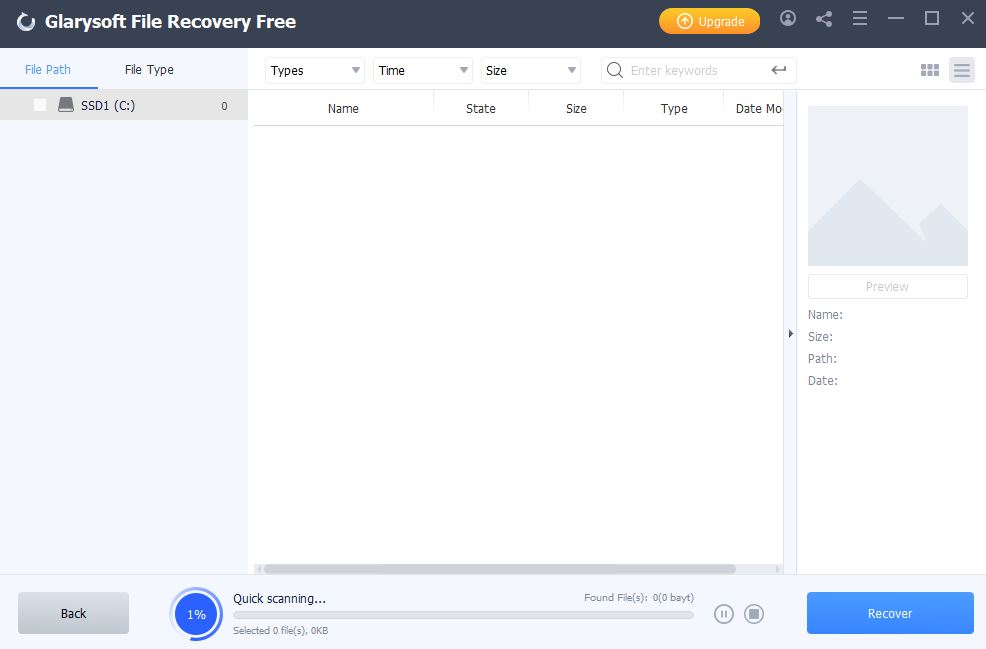Image resolution: width=986 pixels, height=649 pixels.
Task: Switch to thumbnail grid view
Action: pos(929,70)
